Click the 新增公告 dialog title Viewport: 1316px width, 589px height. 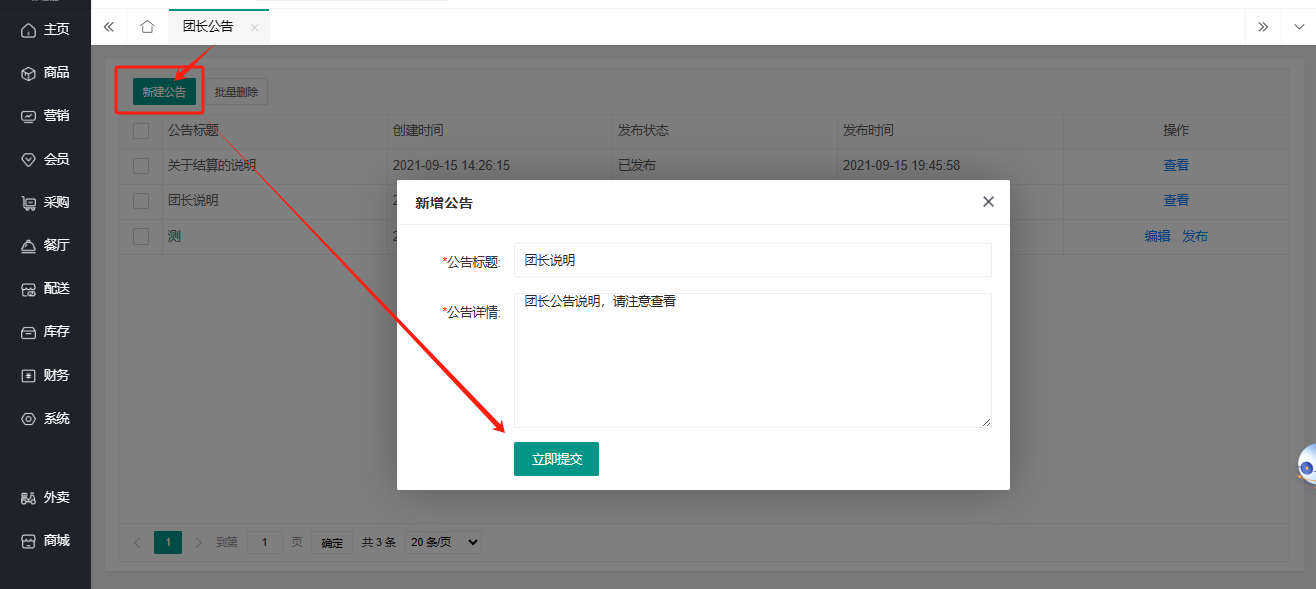pos(444,203)
